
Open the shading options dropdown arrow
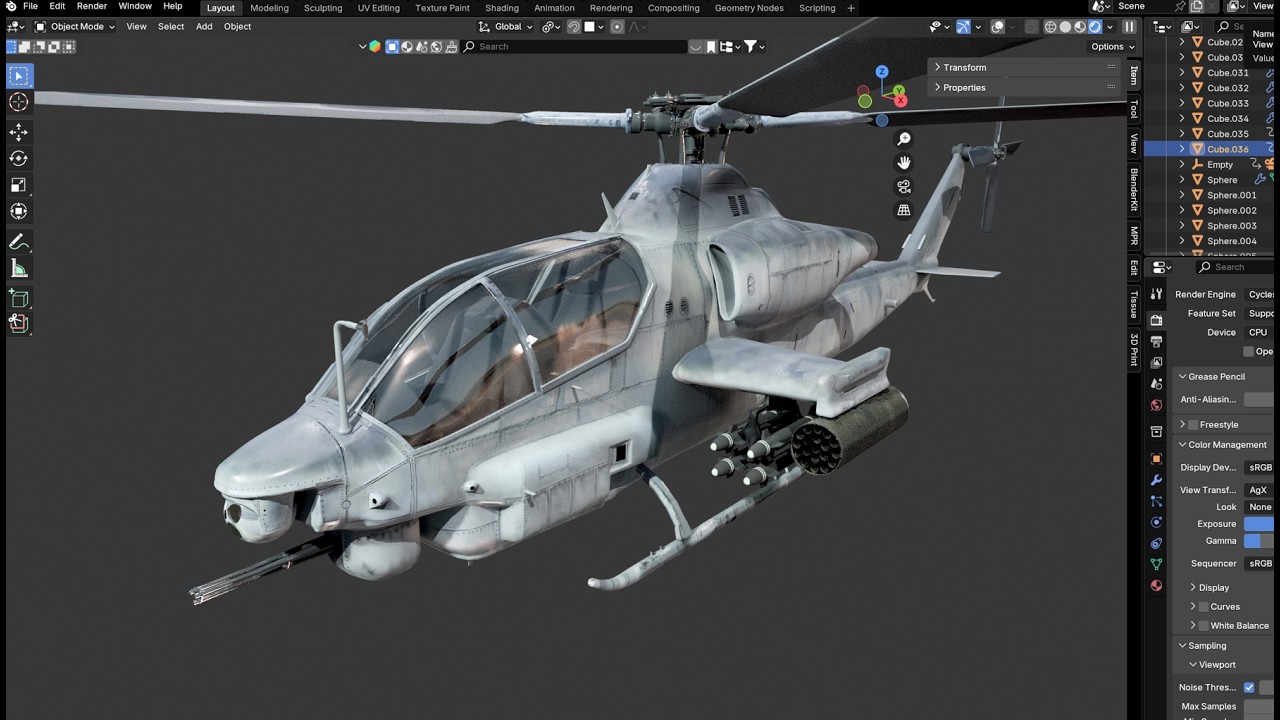(1110, 27)
